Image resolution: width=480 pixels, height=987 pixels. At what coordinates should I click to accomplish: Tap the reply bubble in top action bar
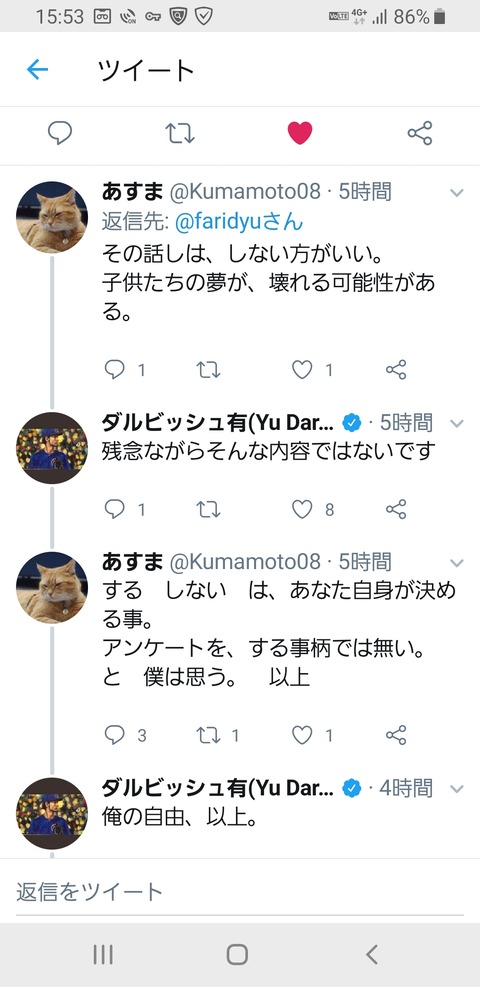[x=60, y=133]
